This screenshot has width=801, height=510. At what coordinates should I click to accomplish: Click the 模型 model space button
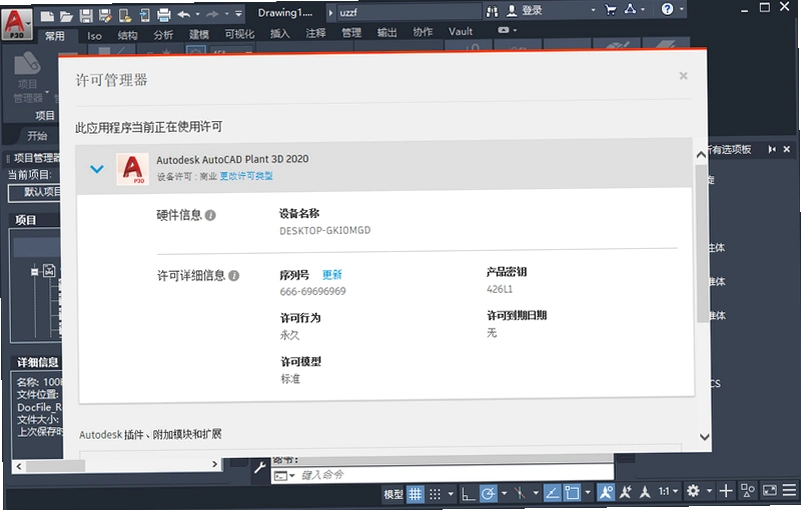[x=393, y=494]
